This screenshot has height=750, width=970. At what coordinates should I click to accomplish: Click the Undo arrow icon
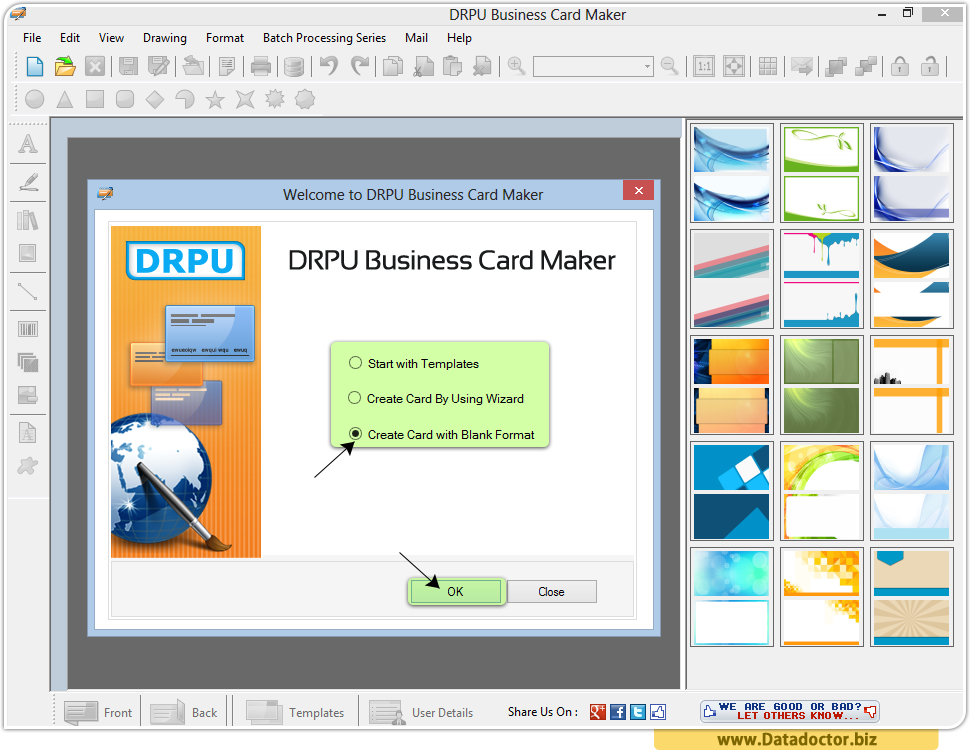(329, 66)
